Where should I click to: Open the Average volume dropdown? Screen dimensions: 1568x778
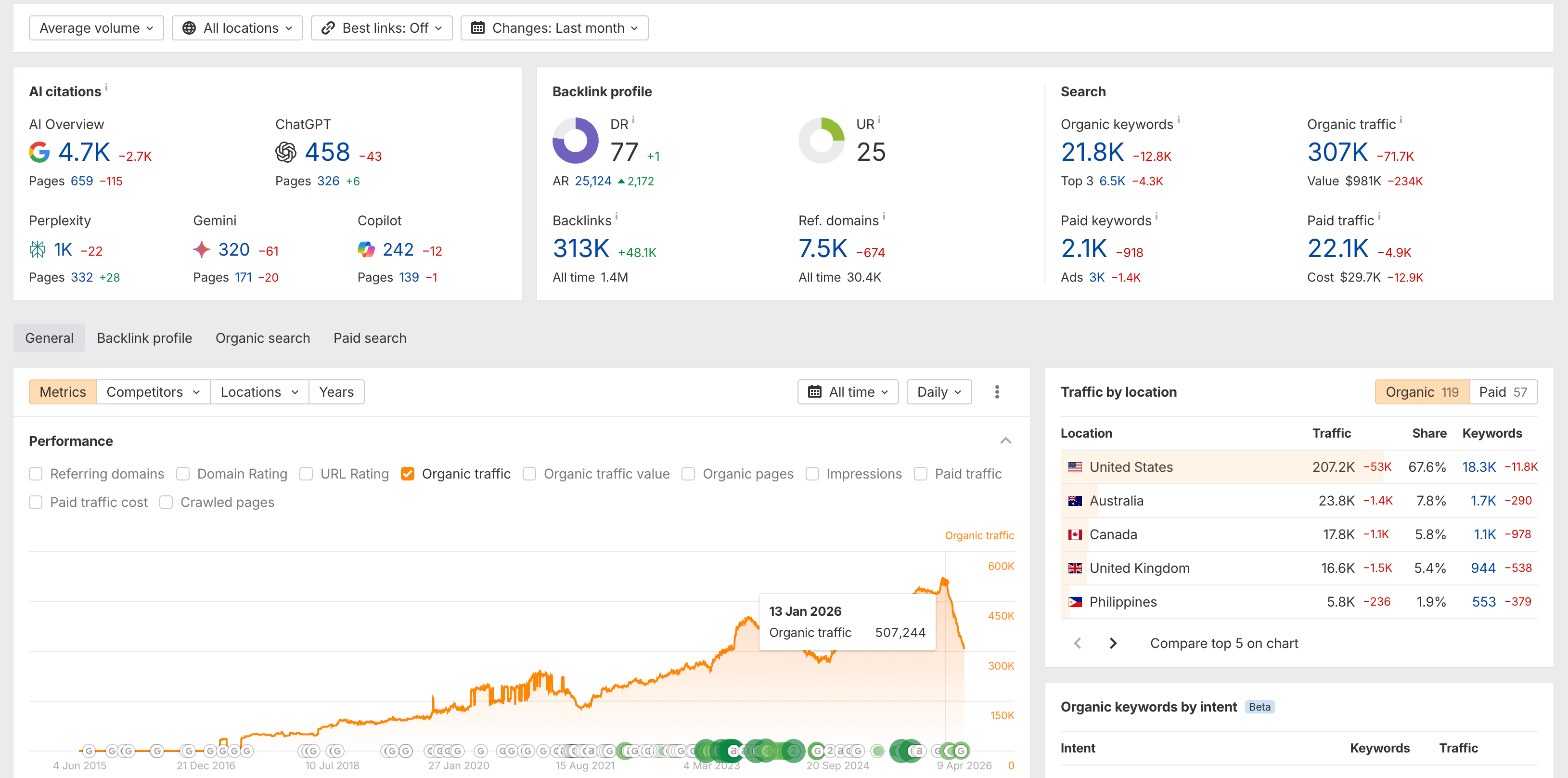[96, 28]
